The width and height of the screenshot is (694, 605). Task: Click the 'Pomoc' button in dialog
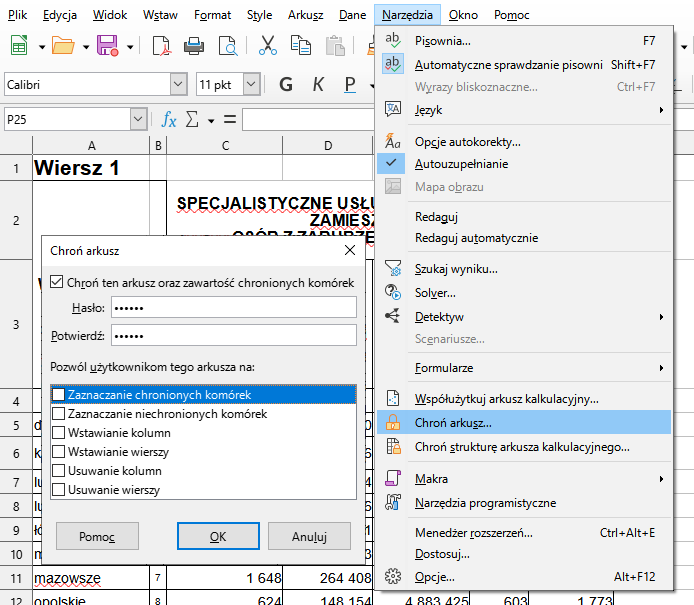pyautogui.click(x=97, y=537)
